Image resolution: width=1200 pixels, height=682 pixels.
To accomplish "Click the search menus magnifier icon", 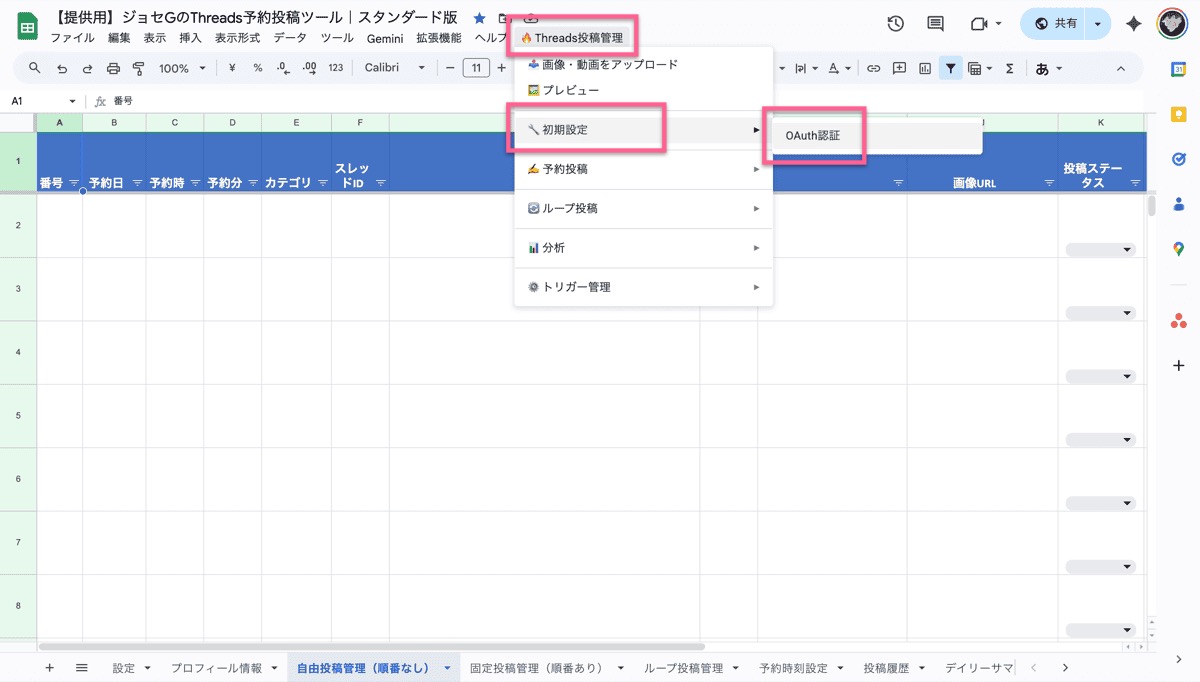I will coord(35,68).
